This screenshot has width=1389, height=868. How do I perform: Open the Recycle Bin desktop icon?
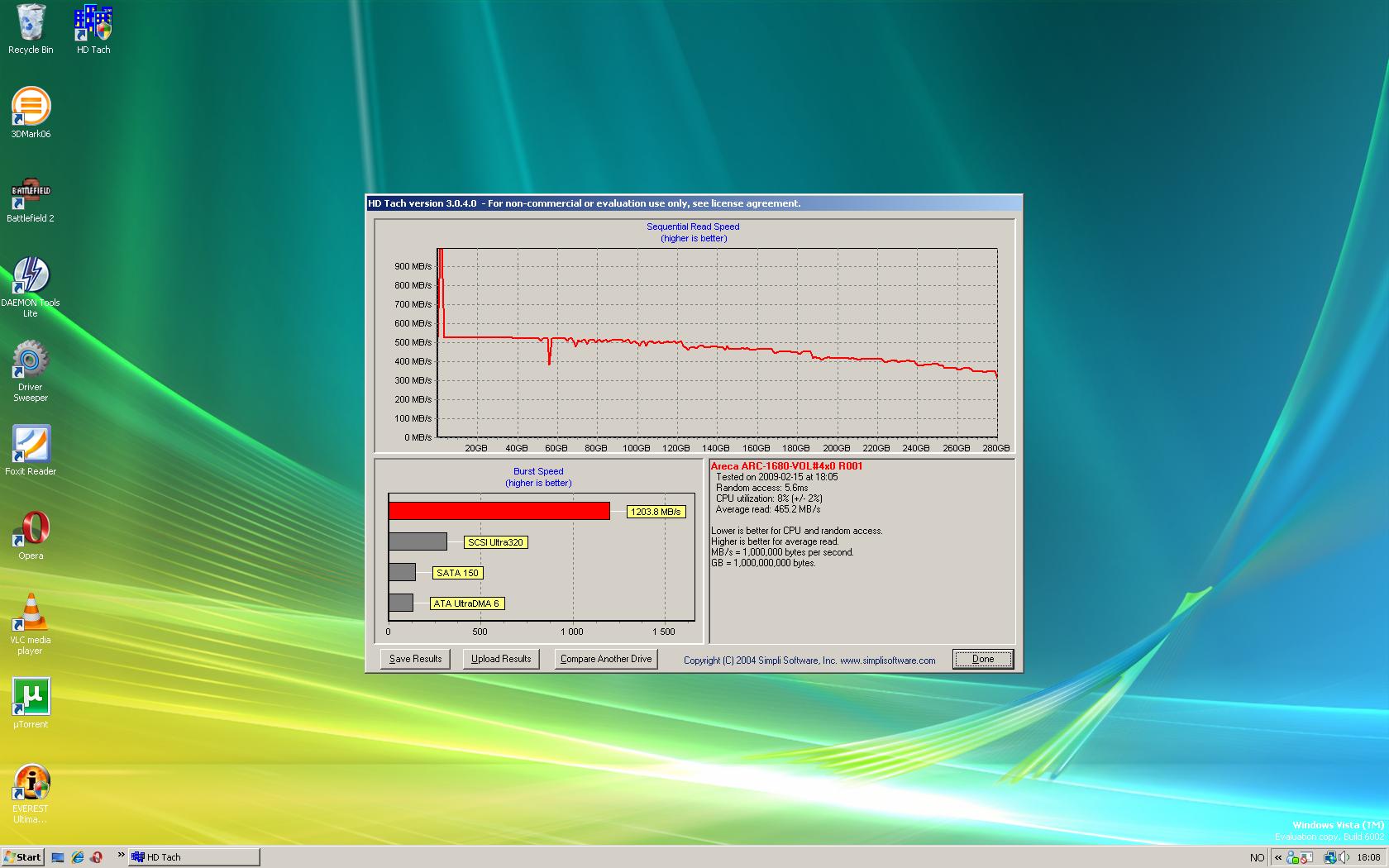[31, 30]
